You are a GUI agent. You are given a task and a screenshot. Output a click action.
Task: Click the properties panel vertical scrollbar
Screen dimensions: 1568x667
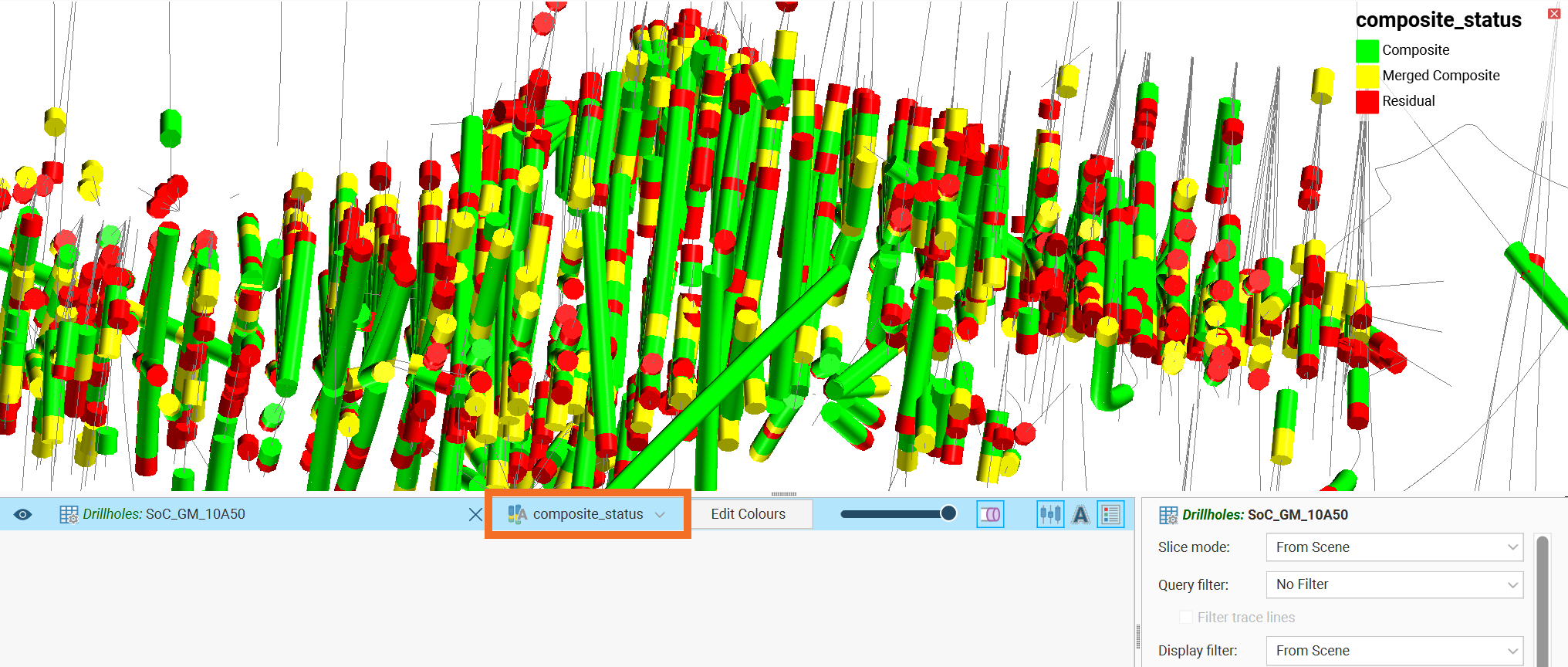[1543, 600]
